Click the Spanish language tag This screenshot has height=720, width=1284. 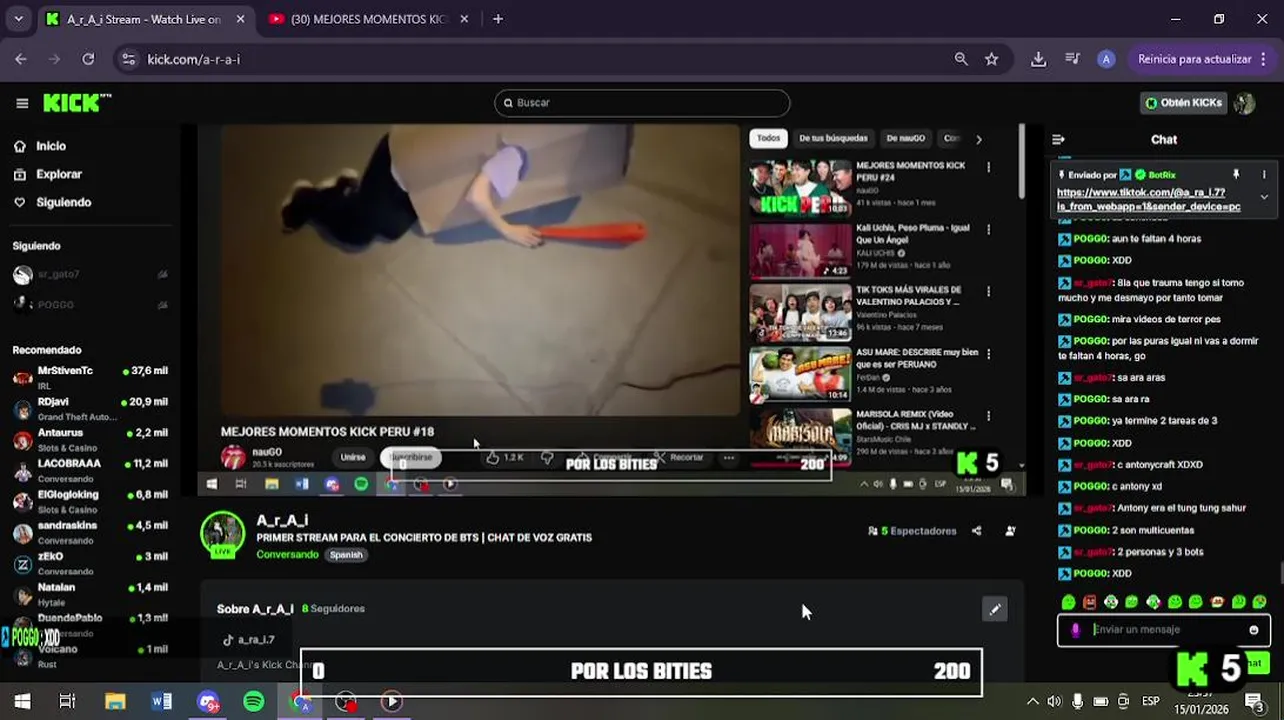click(x=346, y=555)
